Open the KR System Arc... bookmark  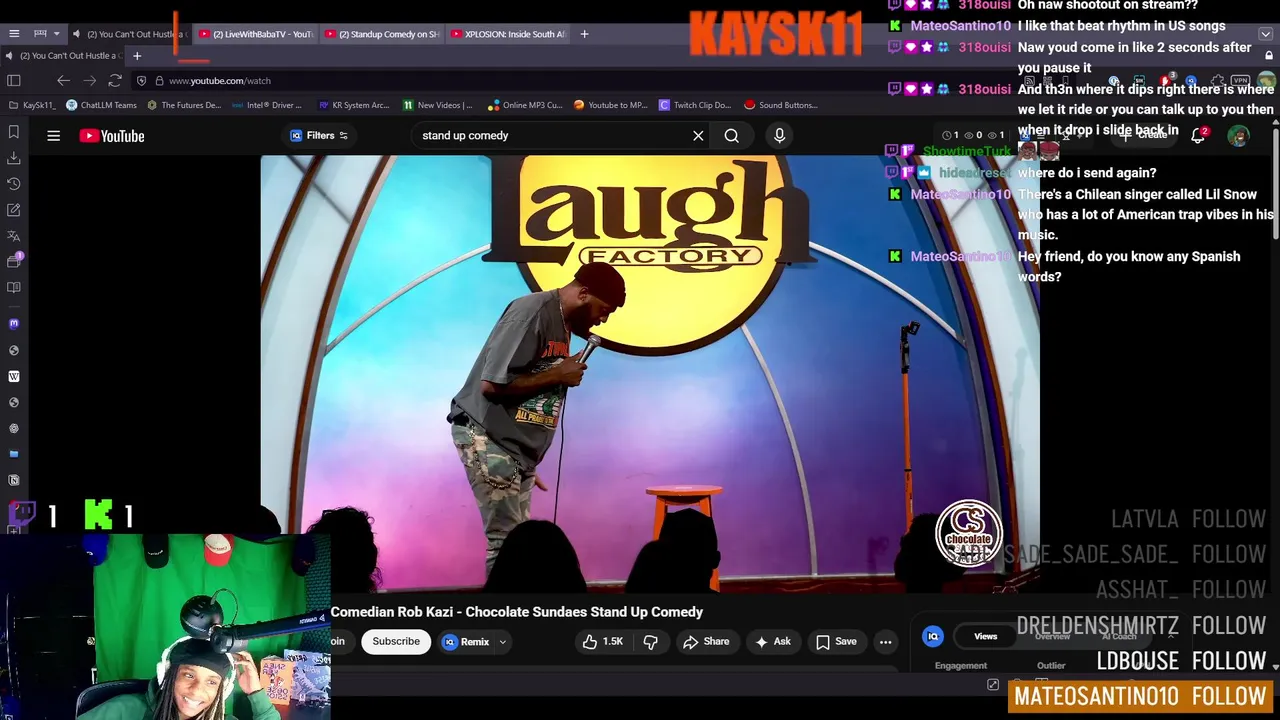click(x=353, y=105)
